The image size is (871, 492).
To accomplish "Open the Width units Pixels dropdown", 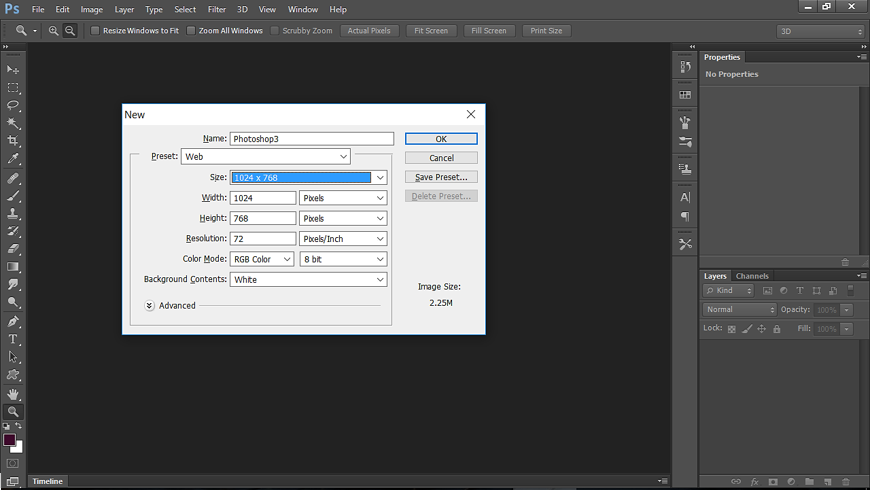I will click(343, 198).
